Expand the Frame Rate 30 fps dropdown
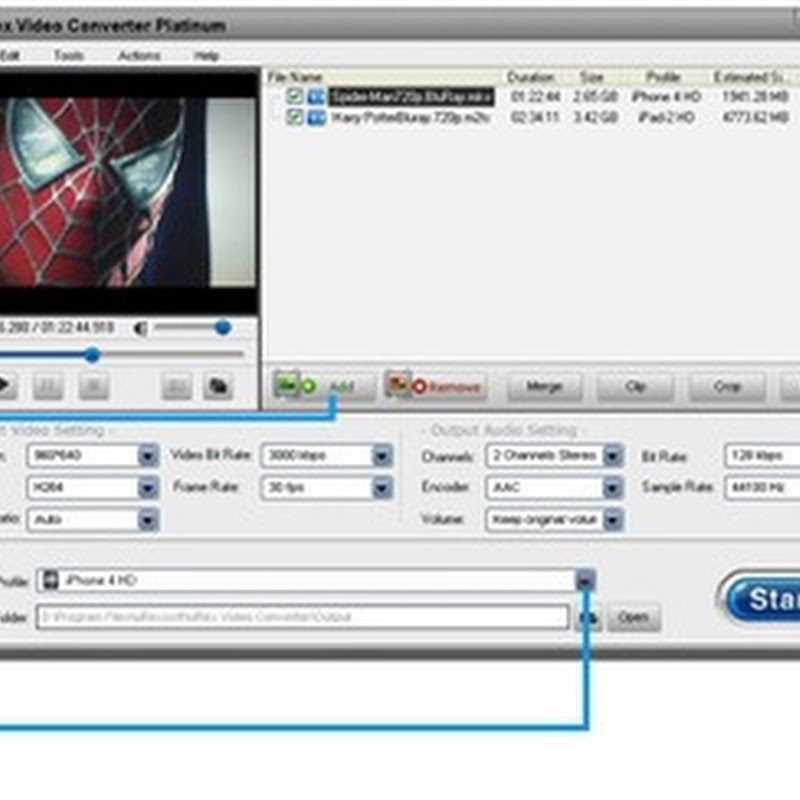The height and width of the screenshot is (800, 800). pos(382,488)
